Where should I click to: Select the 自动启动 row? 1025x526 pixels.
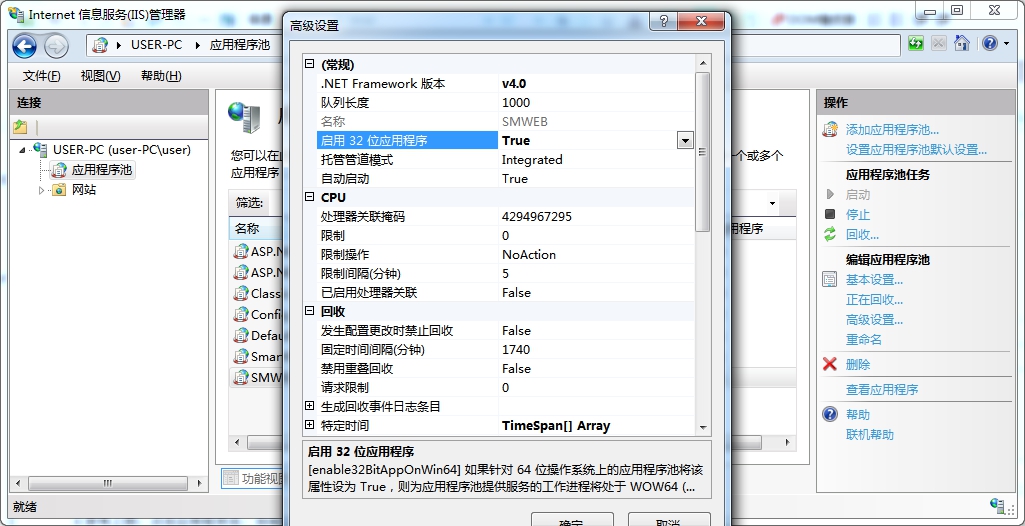pyautogui.click(x=505, y=178)
